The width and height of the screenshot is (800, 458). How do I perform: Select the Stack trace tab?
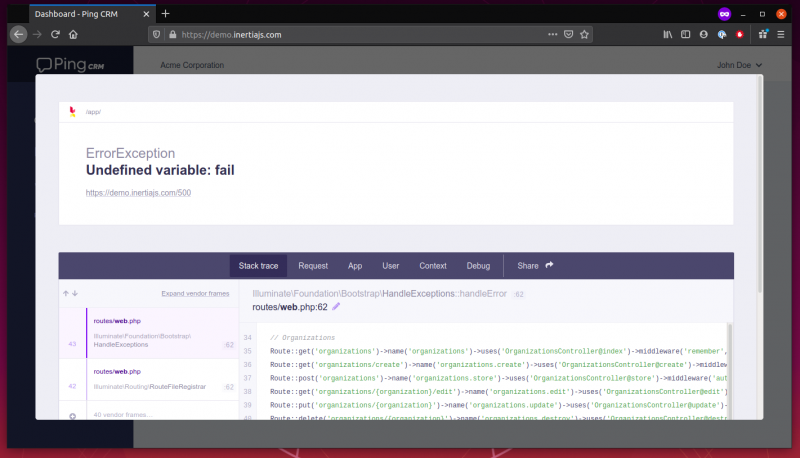258,266
